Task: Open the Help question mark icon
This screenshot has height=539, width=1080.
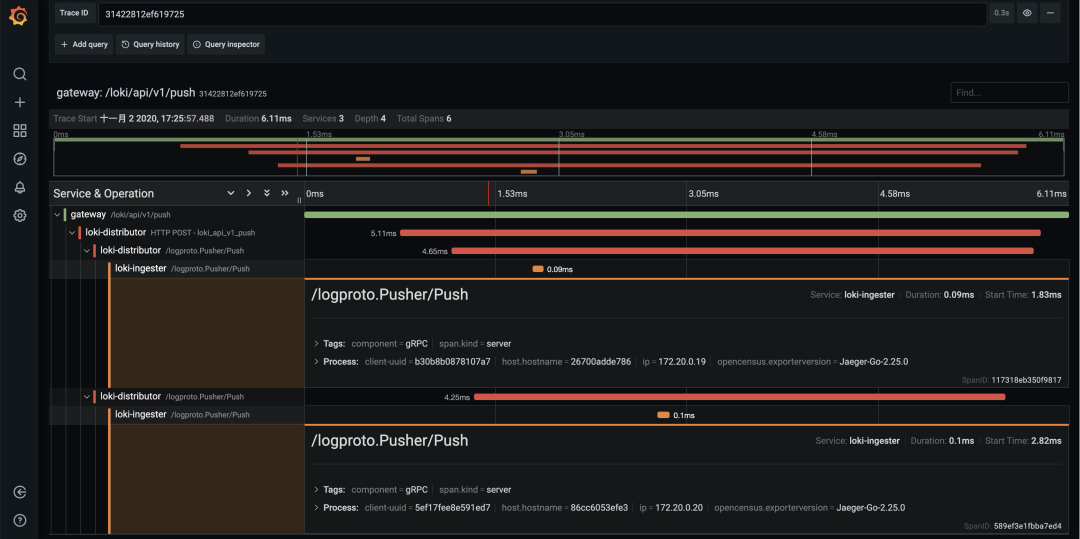Action: [20, 520]
